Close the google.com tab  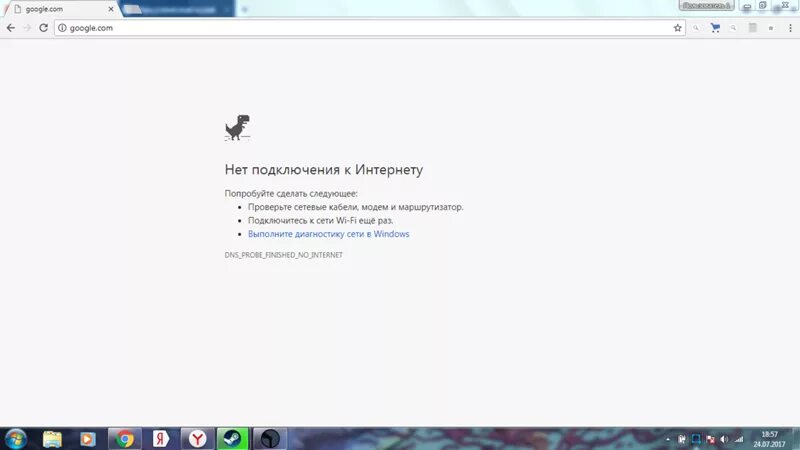tap(111, 9)
